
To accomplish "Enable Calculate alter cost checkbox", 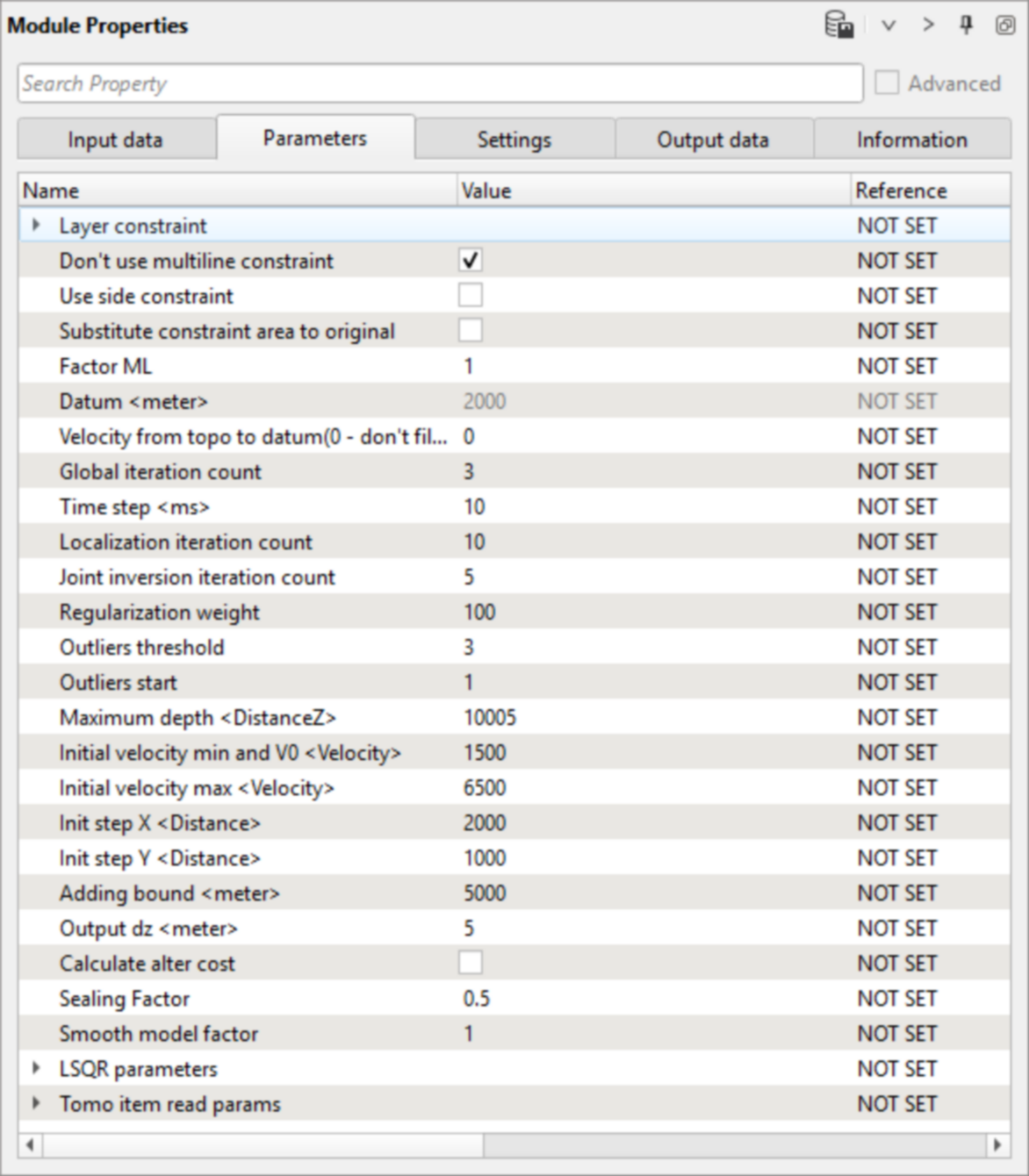I will (x=471, y=963).
